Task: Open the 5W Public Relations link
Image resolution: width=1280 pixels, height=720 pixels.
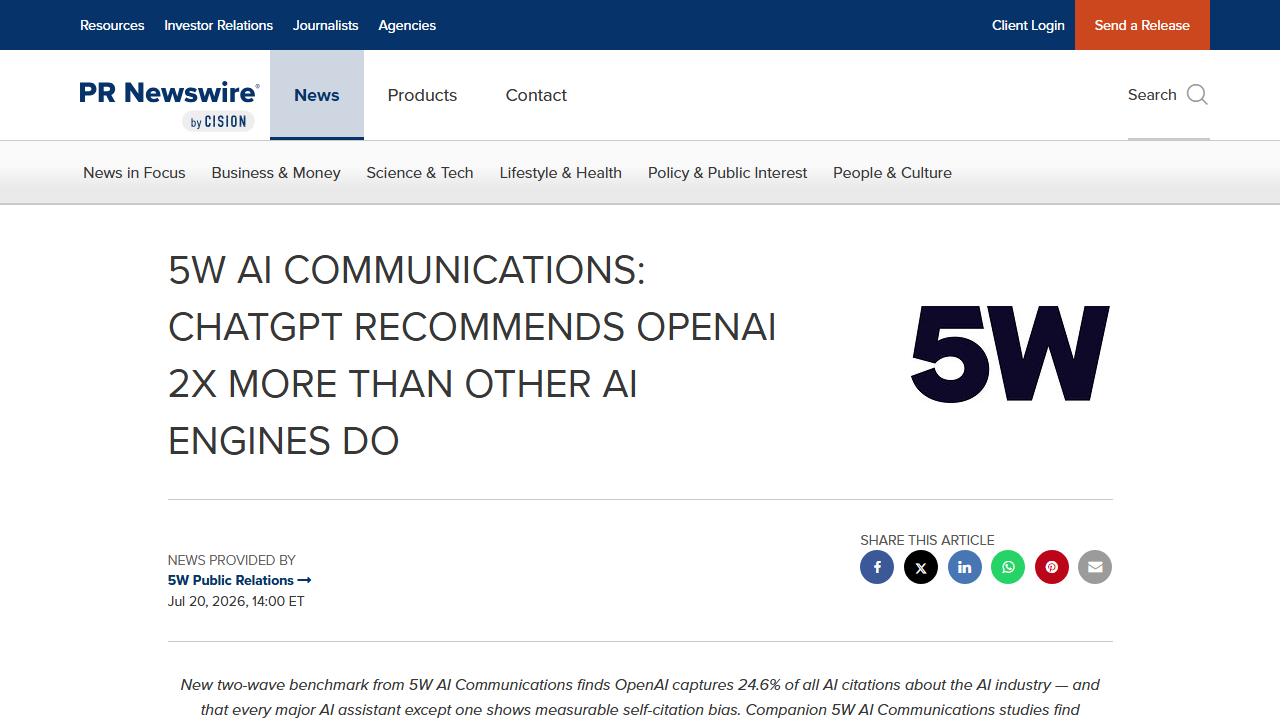Action: (x=240, y=580)
